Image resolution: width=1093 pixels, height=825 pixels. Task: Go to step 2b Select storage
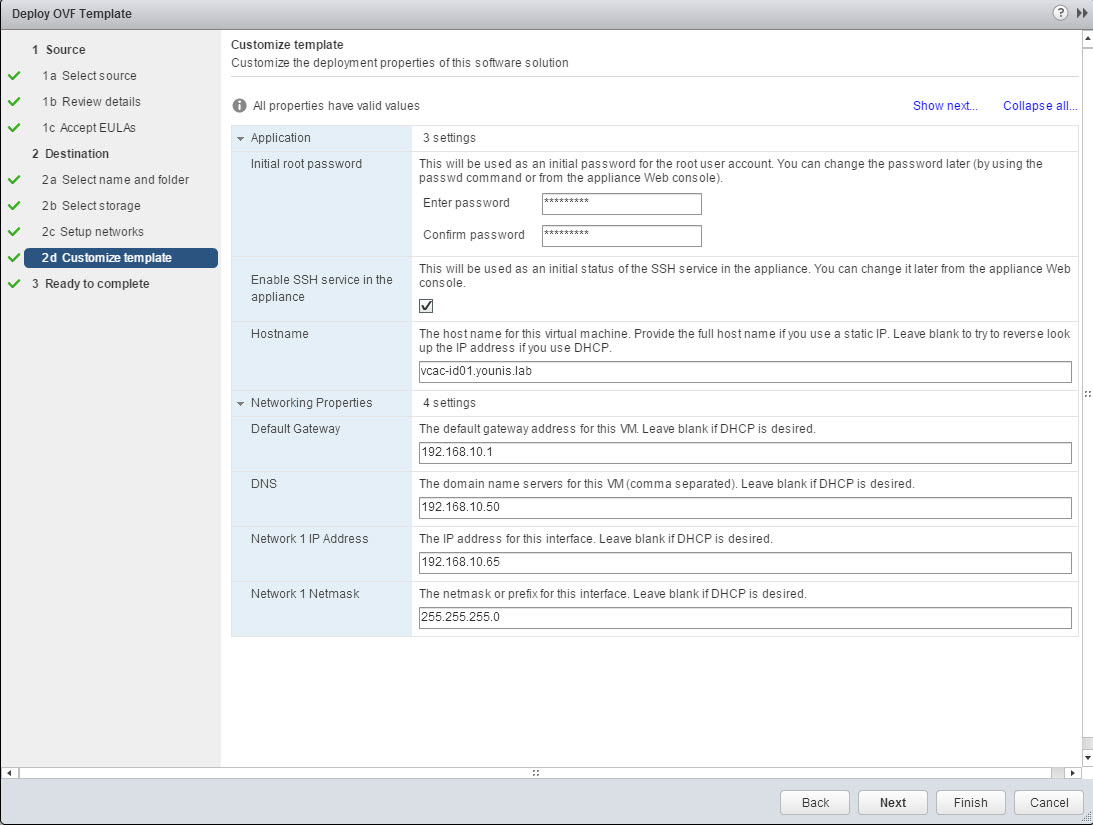pos(100,206)
